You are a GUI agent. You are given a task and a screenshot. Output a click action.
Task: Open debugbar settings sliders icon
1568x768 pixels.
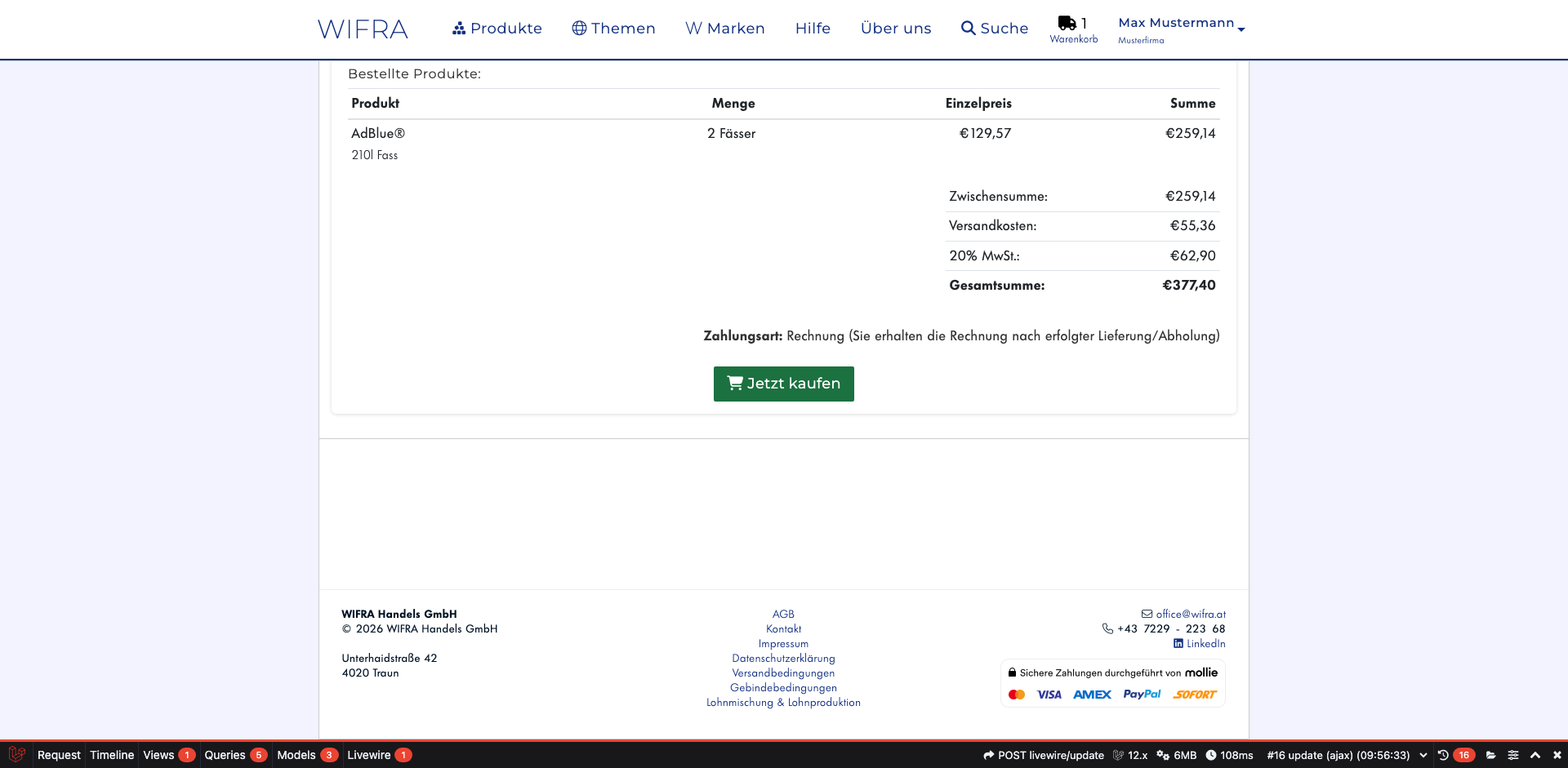[1513, 755]
